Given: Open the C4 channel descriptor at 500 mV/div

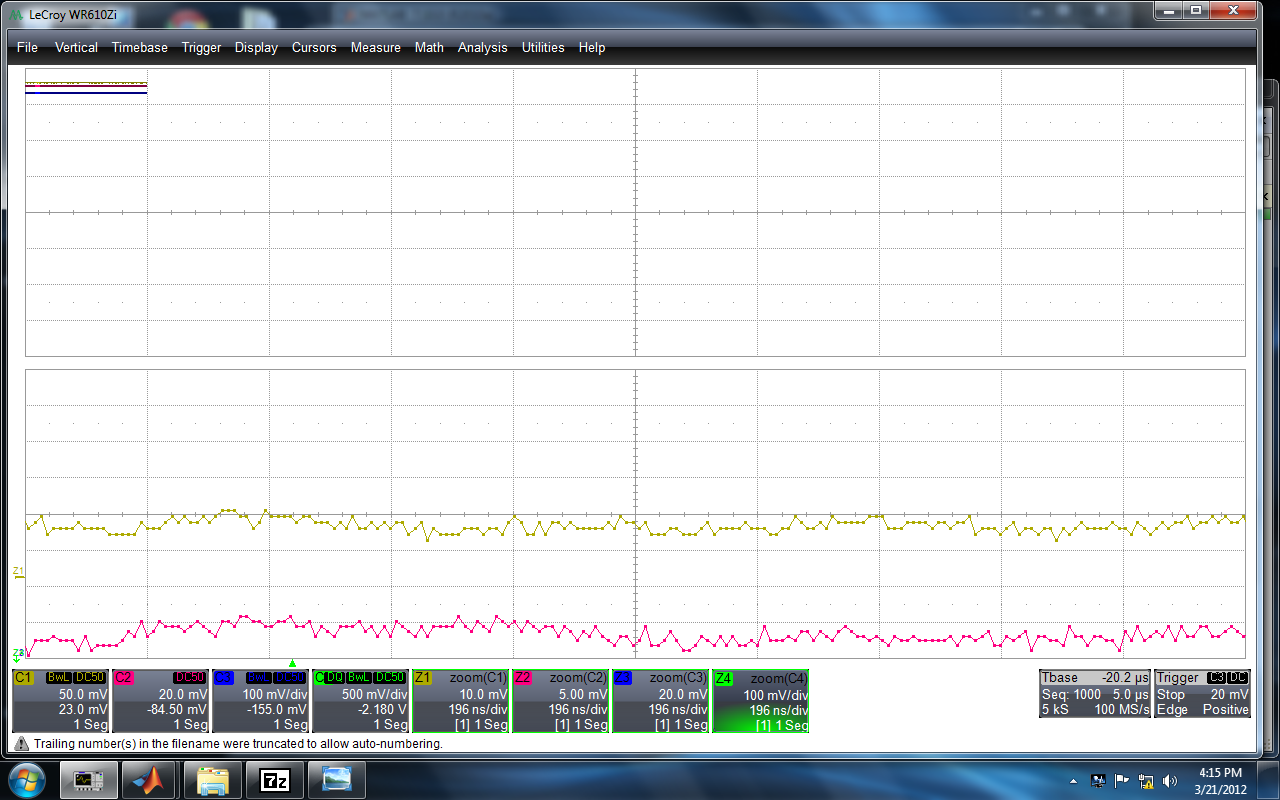Looking at the screenshot, I should pos(361,701).
